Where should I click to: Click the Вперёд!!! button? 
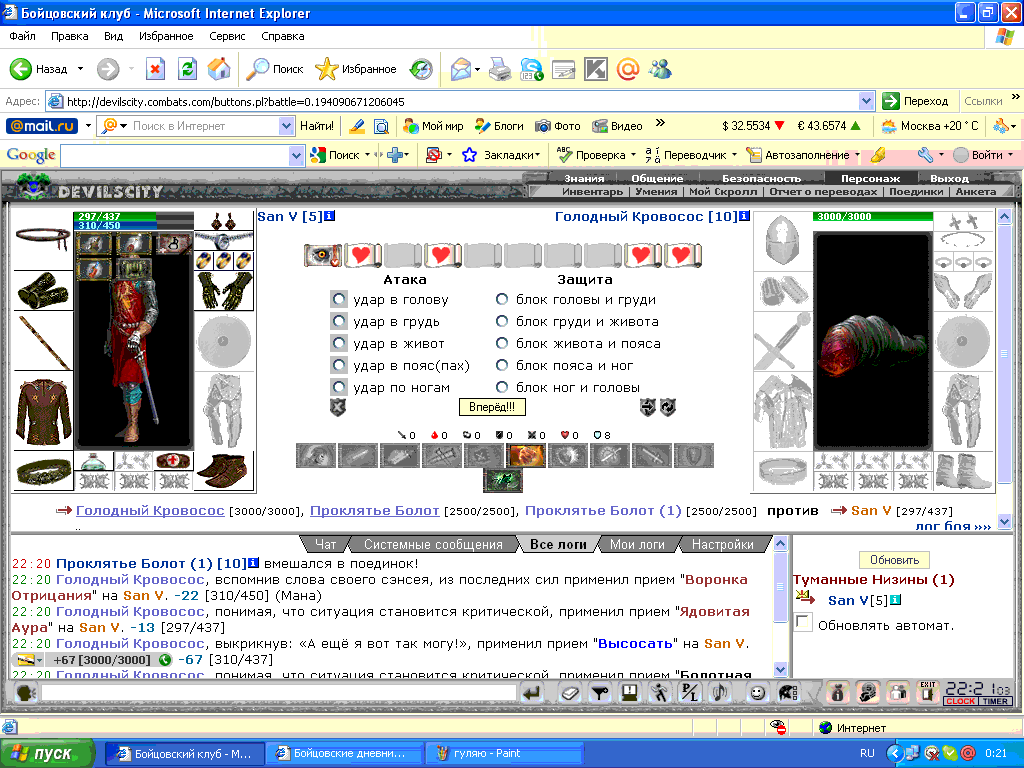point(492,407)
